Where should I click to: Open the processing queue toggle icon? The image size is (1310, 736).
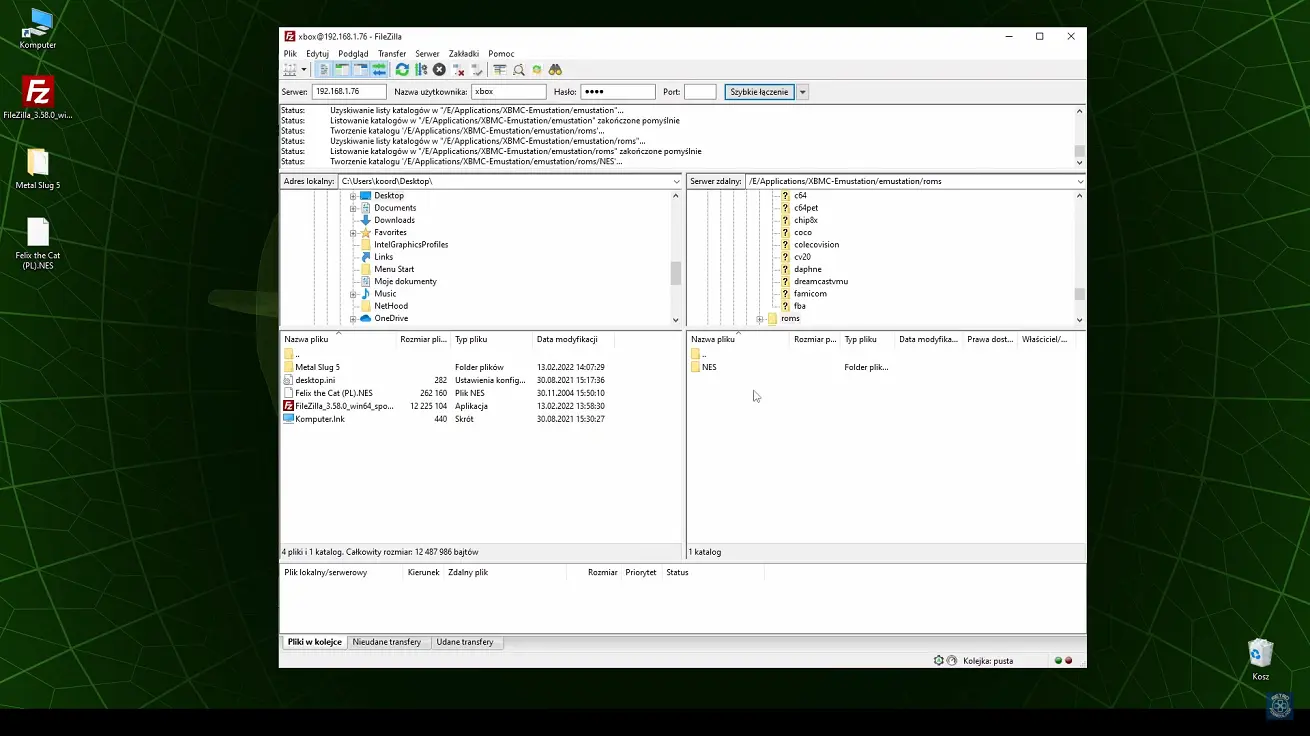coord(421,70)
